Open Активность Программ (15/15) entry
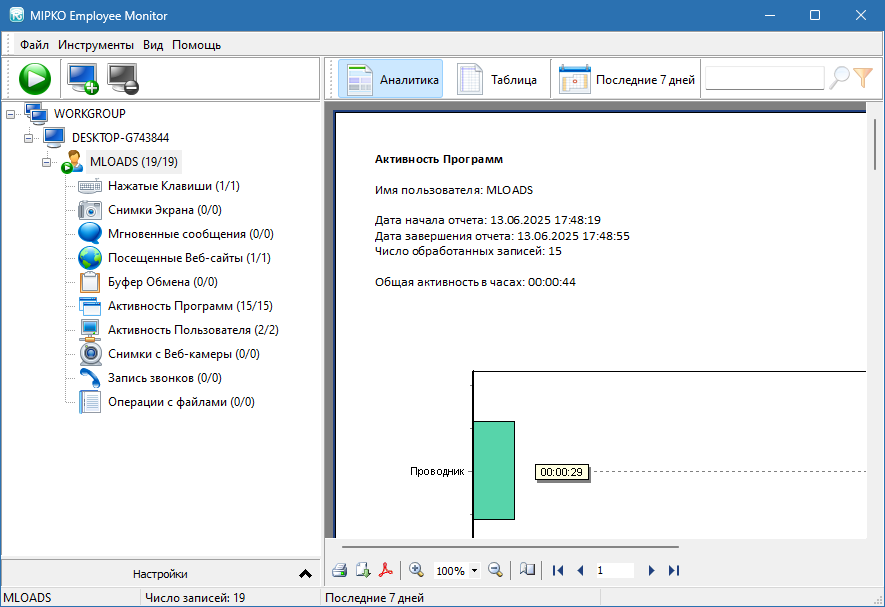Screen dimensions: 885x607 pyautogui.click(x=190, y=306)
